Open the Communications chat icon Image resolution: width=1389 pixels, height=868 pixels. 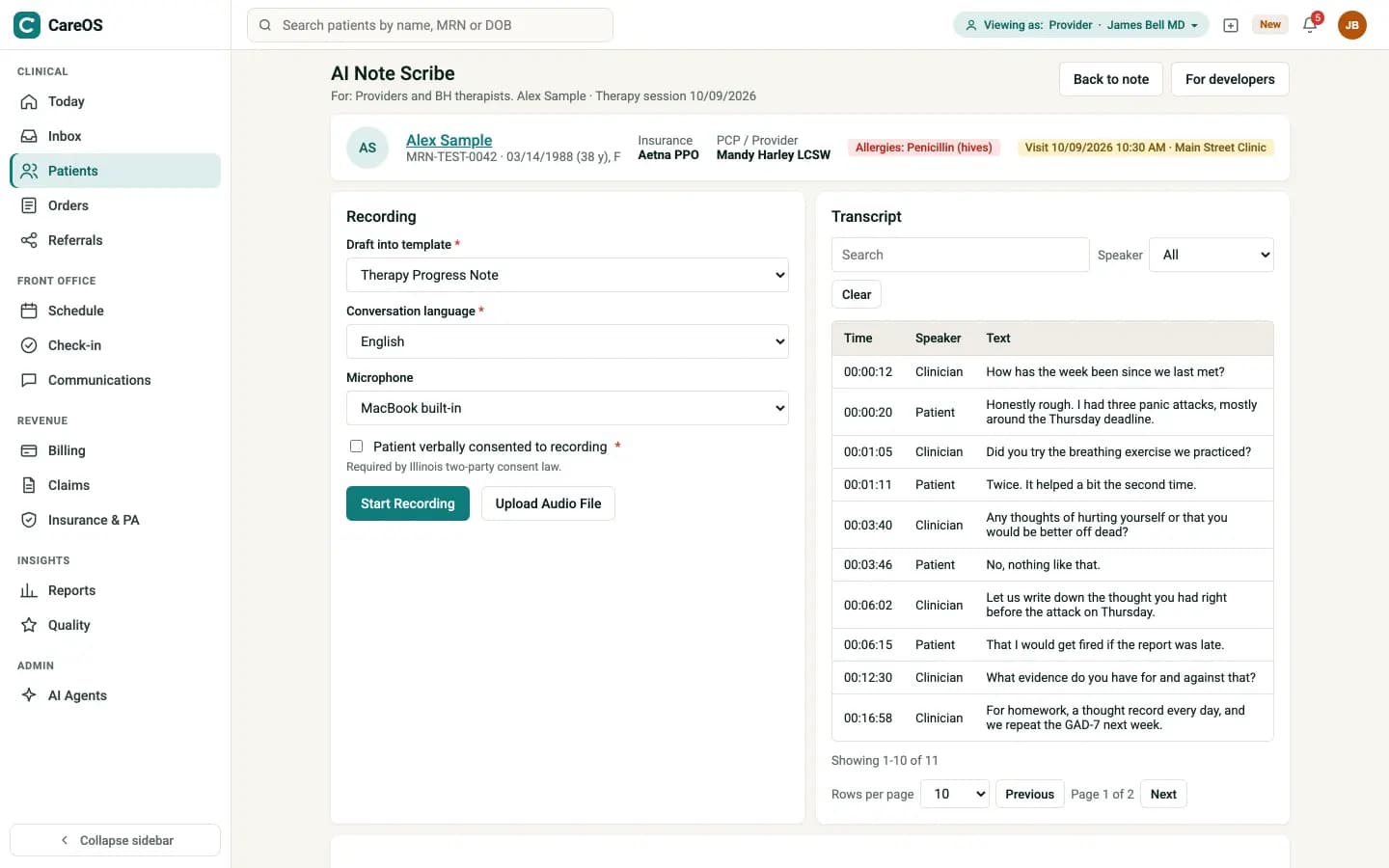click(x=29, y=380)
